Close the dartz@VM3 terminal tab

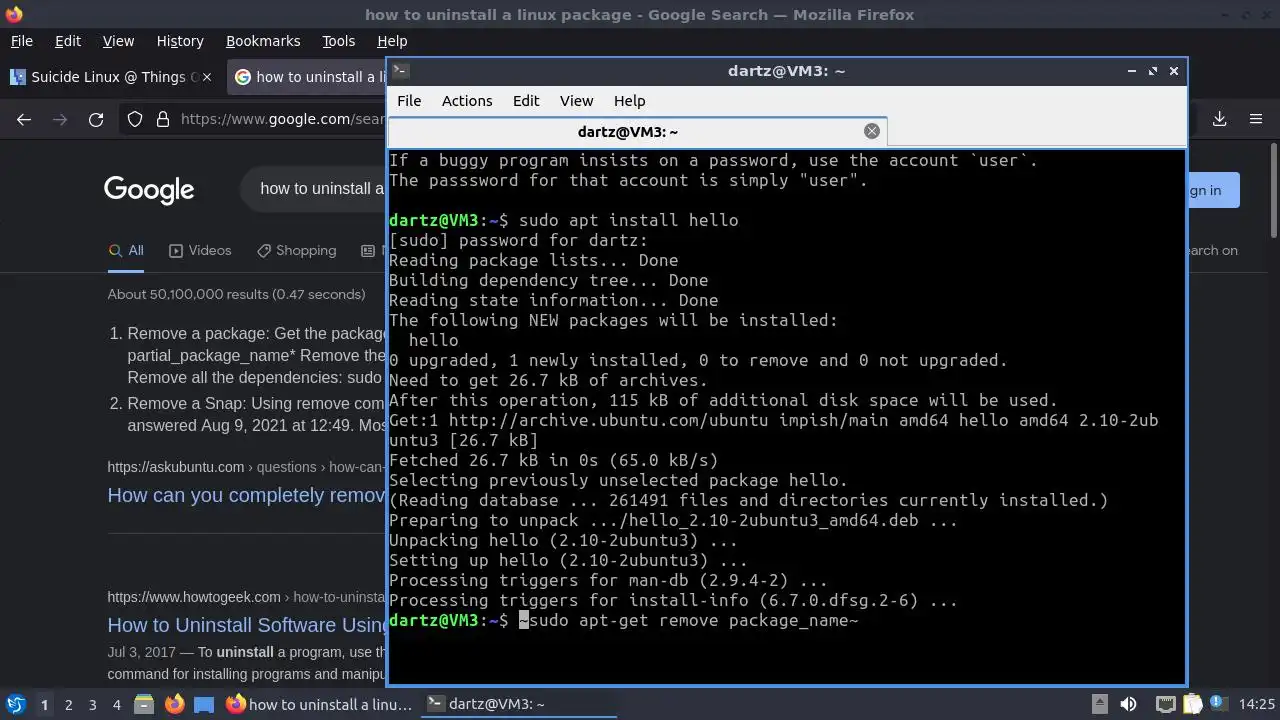click(872, 131)
